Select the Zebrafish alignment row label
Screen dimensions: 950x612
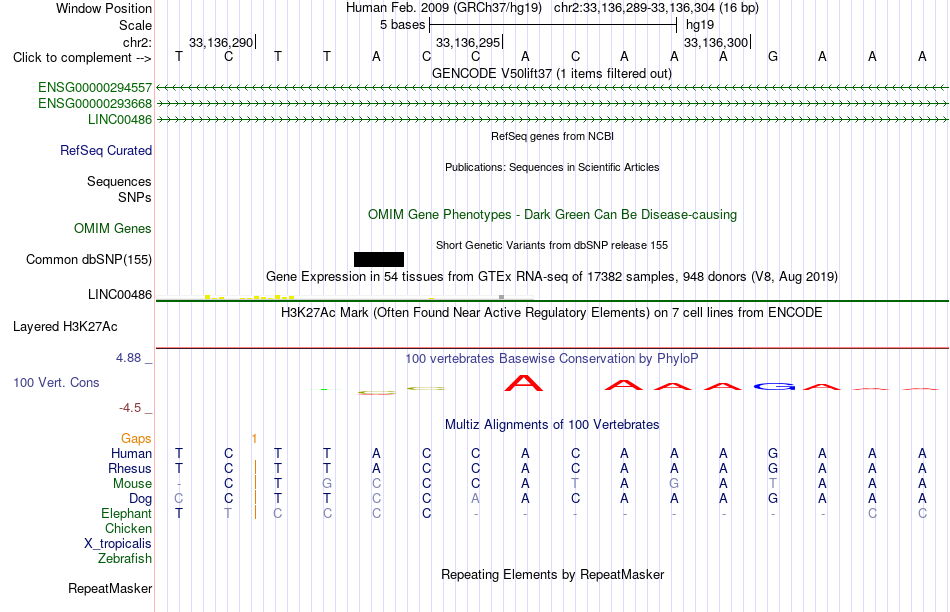(x=125, y=558)
